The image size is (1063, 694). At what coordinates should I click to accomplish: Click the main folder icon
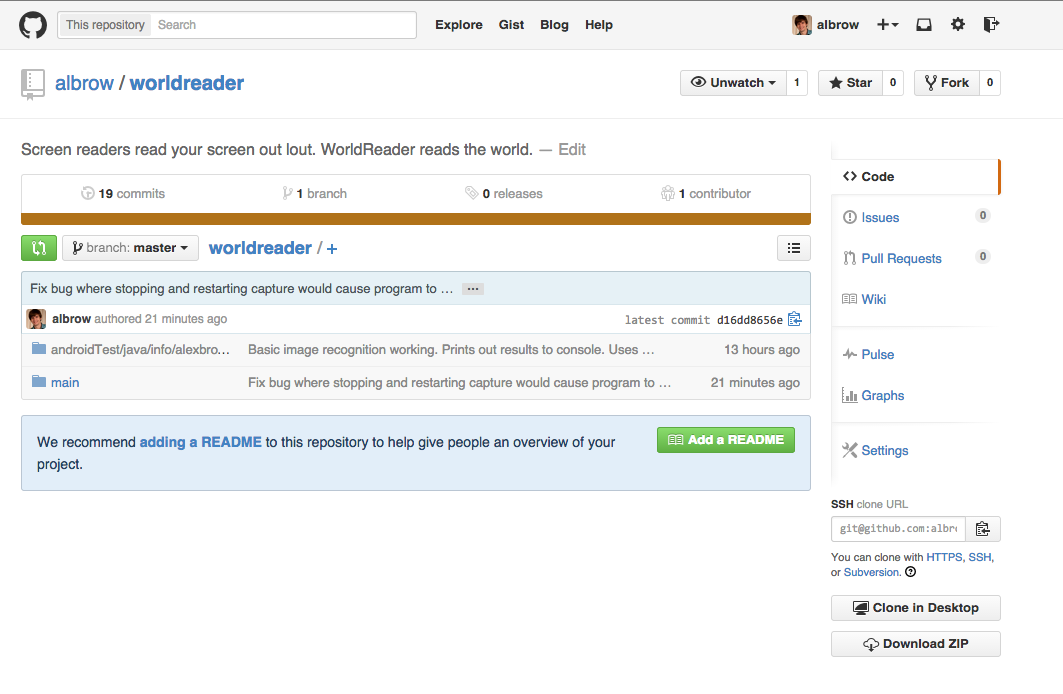click(39, 382)
